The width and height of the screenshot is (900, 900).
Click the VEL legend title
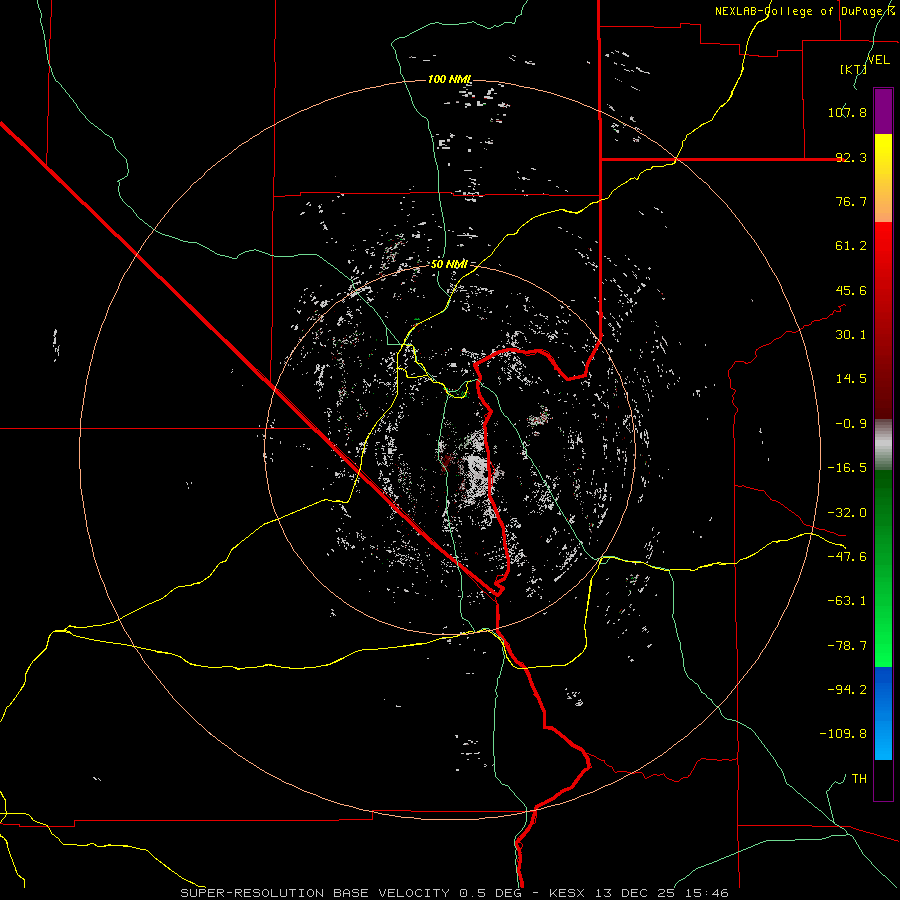[x=879, y=60]
